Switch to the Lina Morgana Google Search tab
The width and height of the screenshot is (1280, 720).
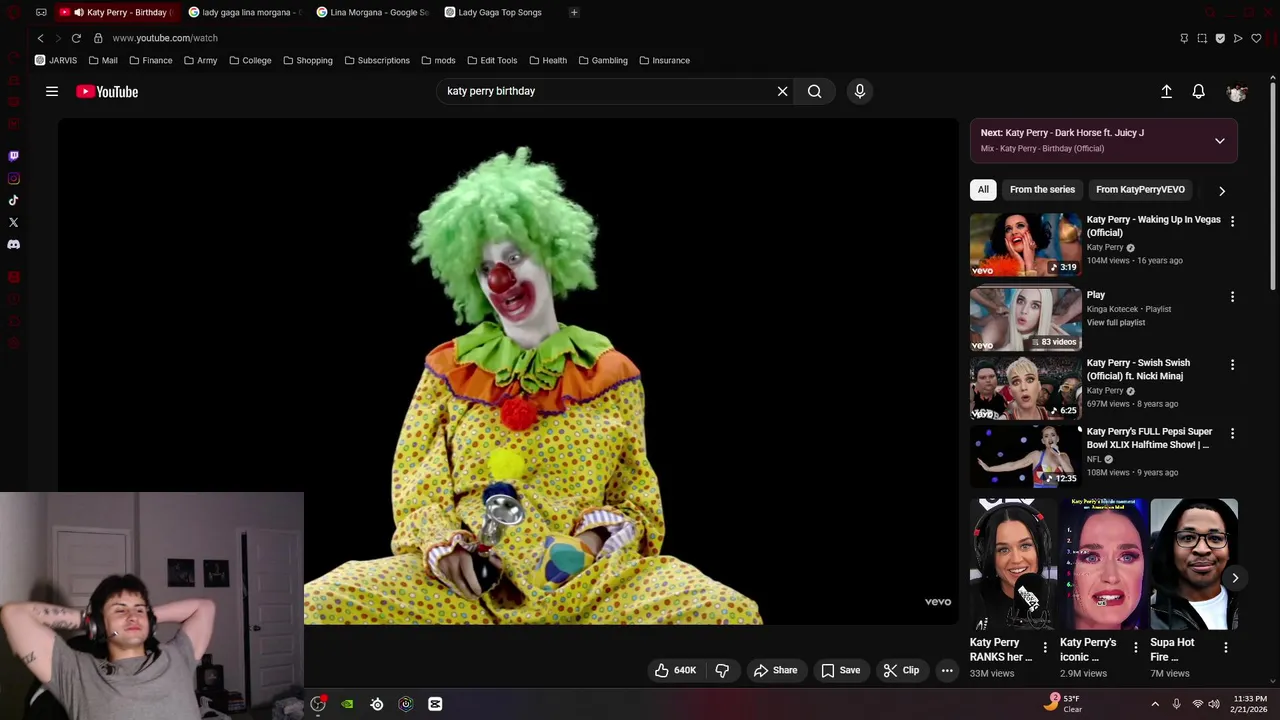373,13
